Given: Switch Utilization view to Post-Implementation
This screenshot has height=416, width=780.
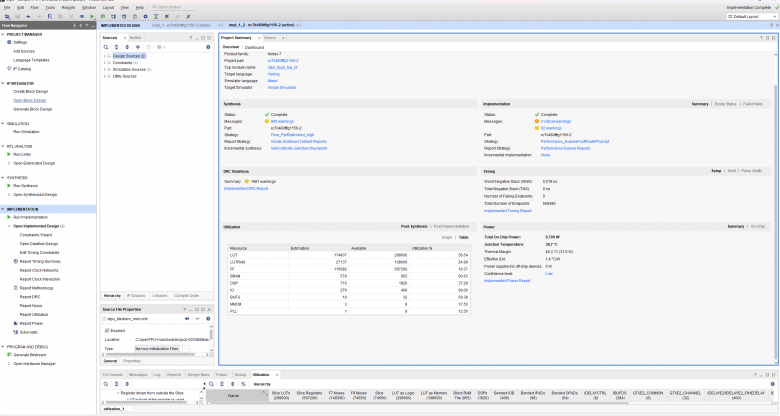Looking at the screenshot, I should [x=451, y=226].
